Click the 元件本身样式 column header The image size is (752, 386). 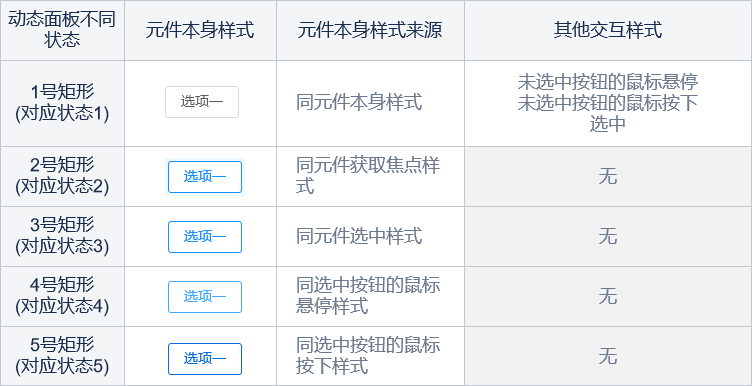click(200, 30)
